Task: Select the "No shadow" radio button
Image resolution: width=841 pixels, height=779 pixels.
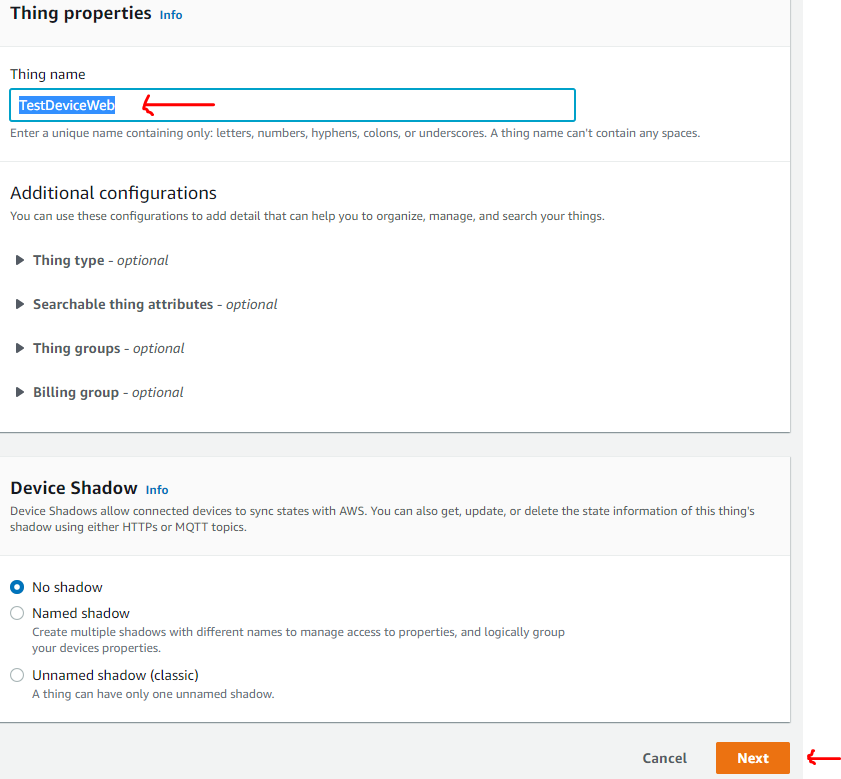Action: tap(17, 588)
